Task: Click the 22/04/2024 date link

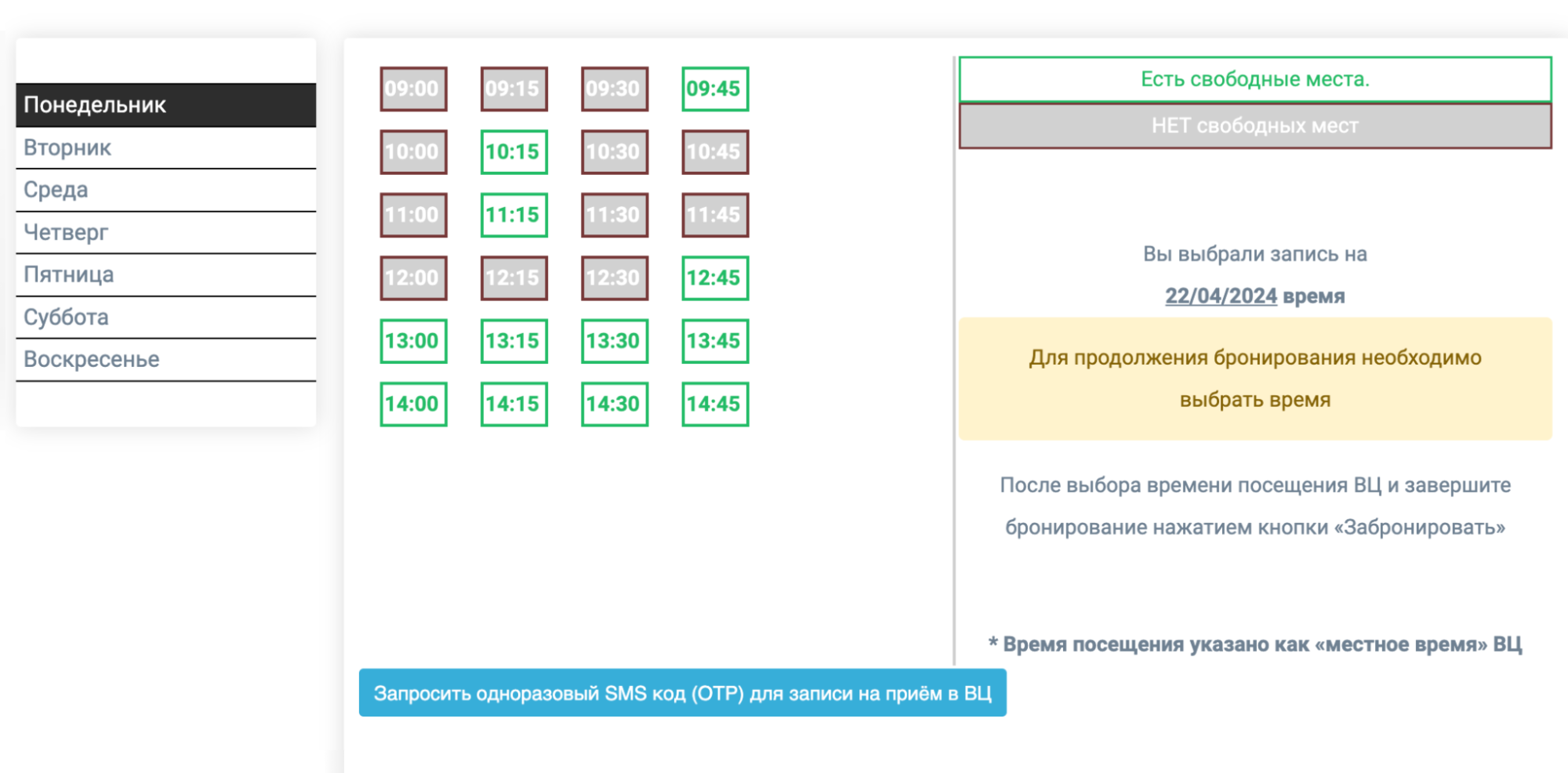Action: point(1220,296)
